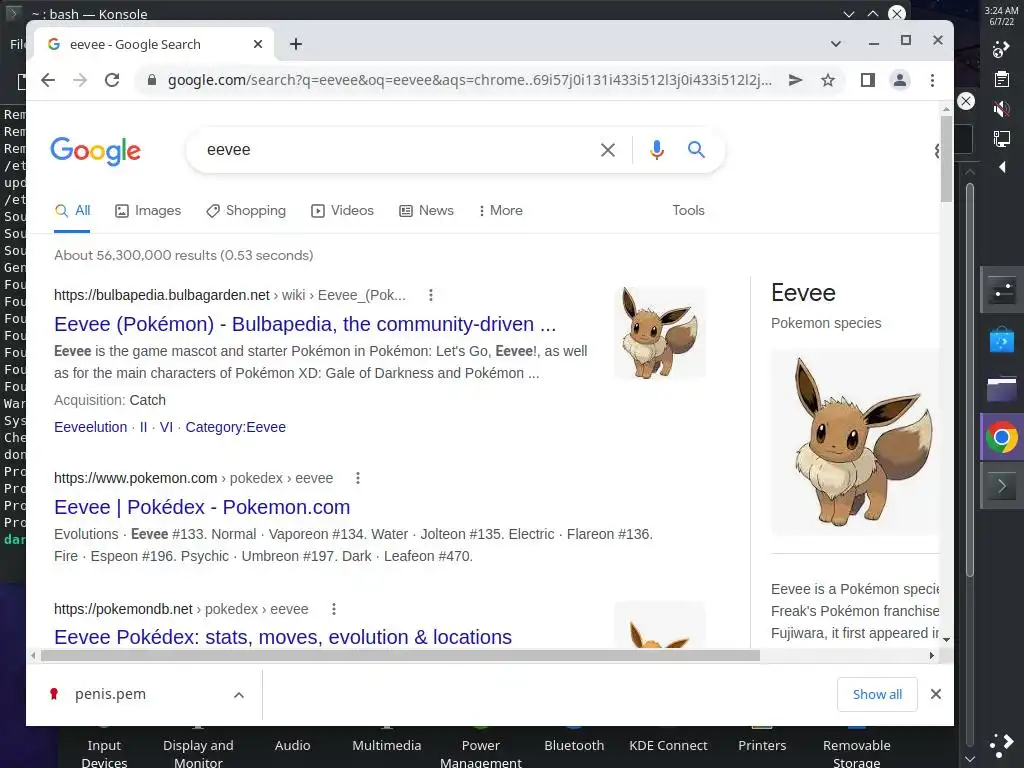The image size is (1024, 768).
Task: Bookmark this page with the star
Action: (x=828, y=80)
